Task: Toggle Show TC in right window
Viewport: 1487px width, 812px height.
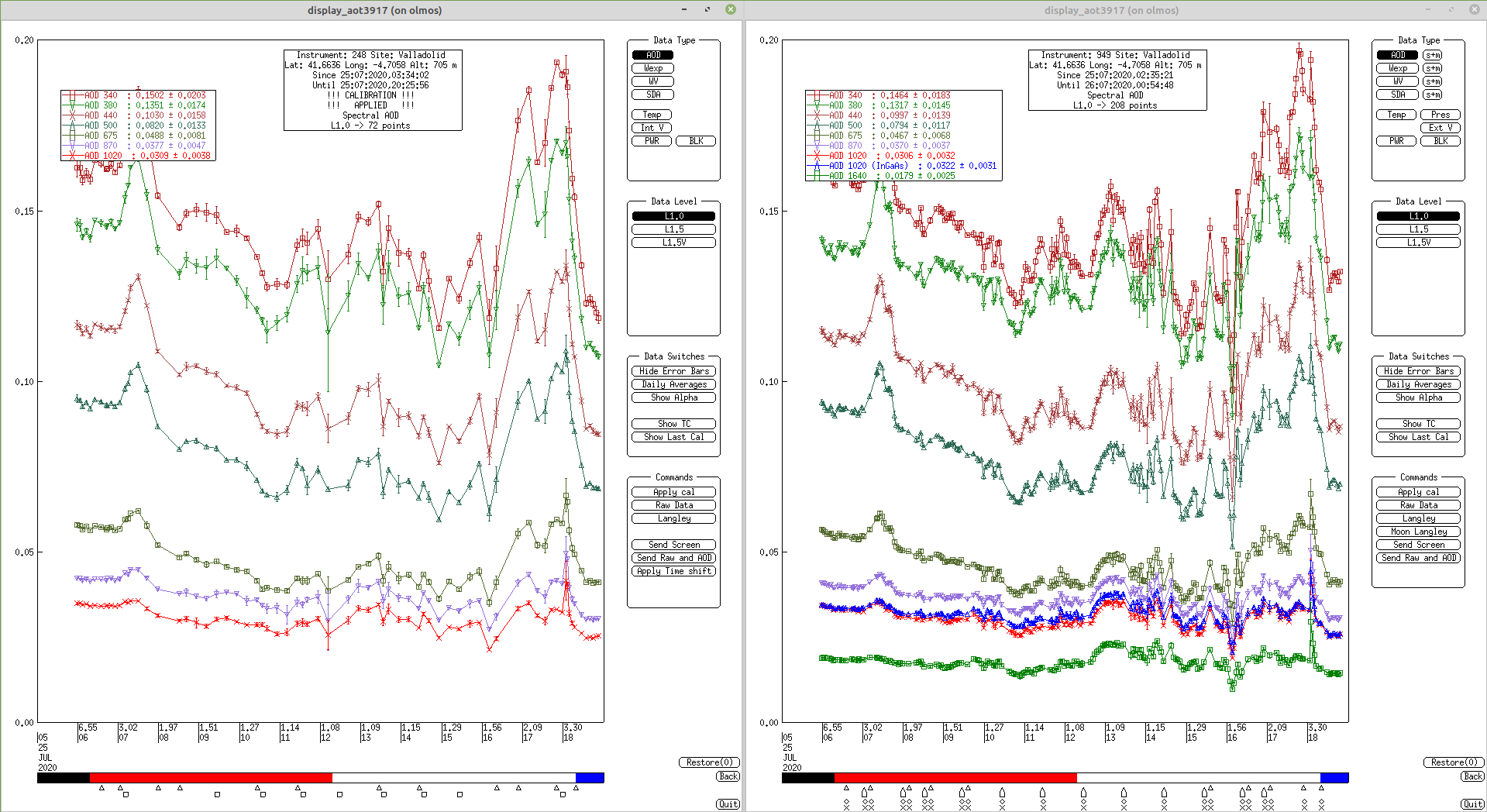Action: pos(1418,424)
